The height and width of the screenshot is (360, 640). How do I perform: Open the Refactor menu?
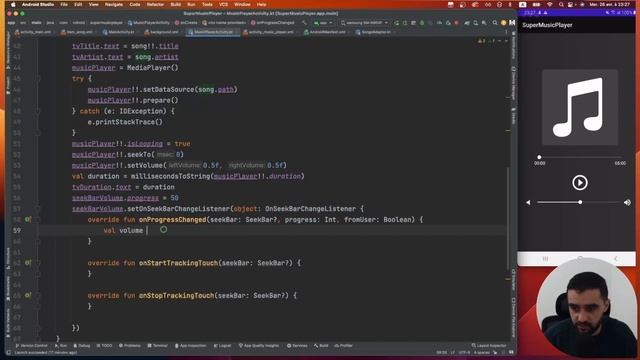pyautogui.click(x=155, y=4)
